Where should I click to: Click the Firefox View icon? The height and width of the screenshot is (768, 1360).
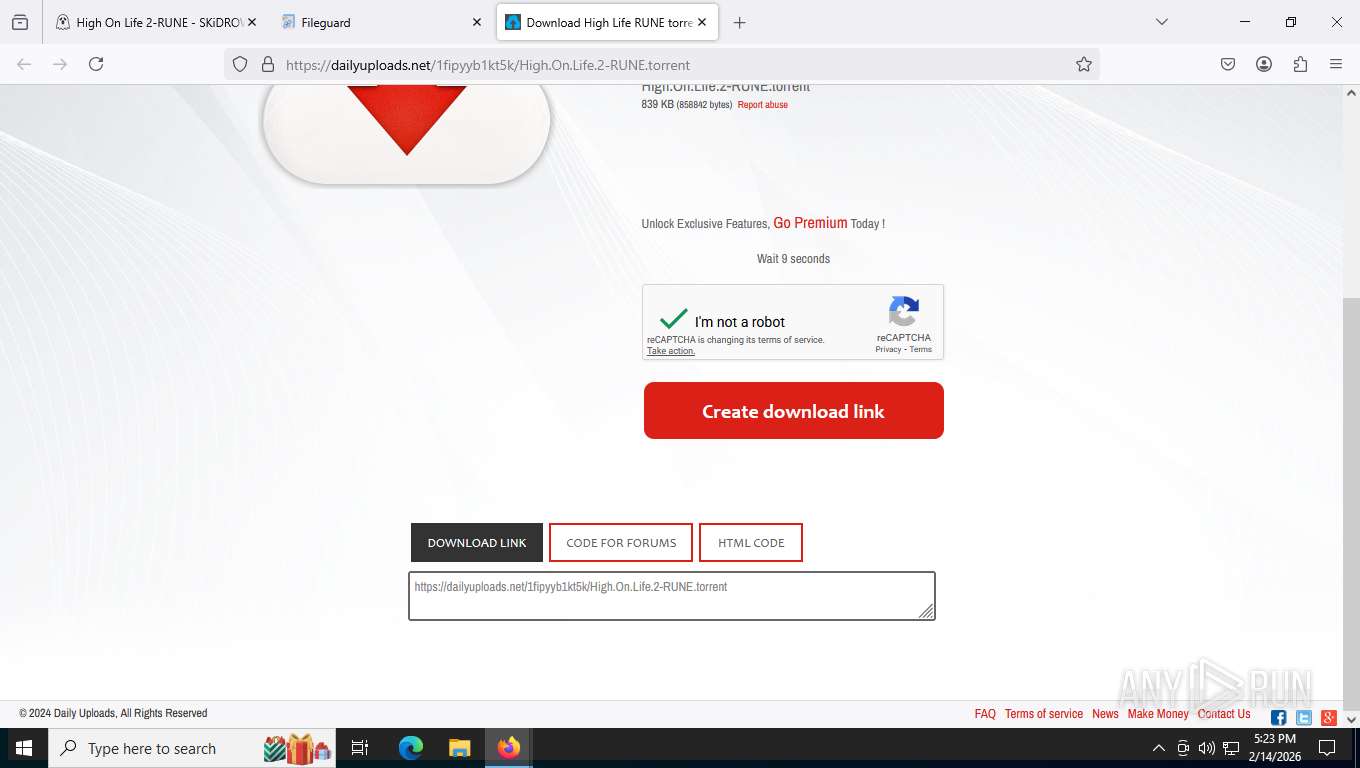coord(20,22)
